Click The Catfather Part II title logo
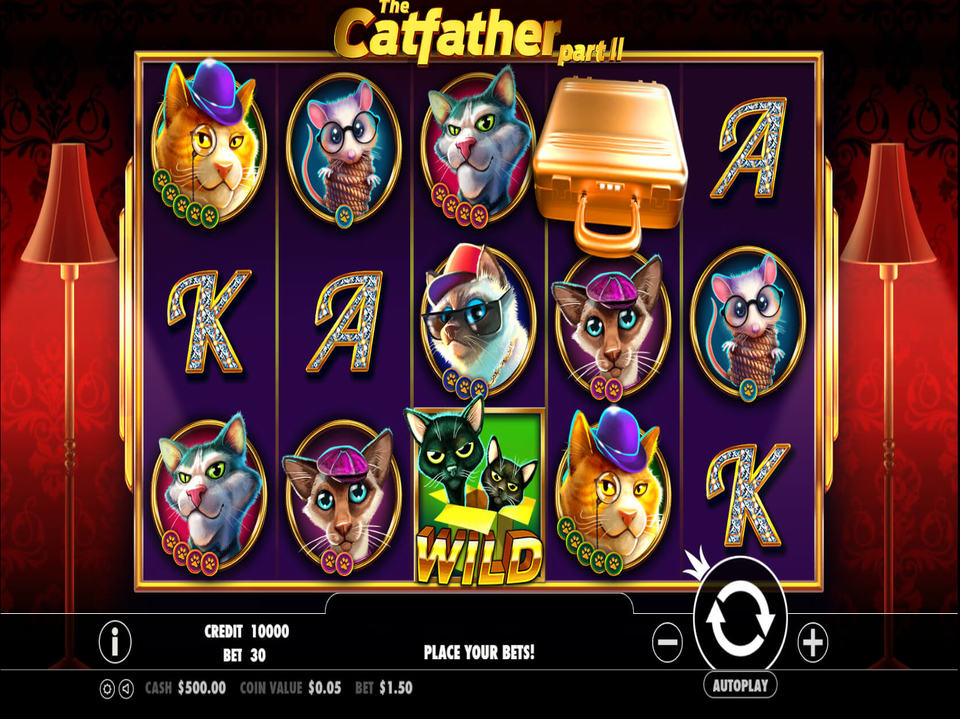The width and height of the screenshot is (960, 719). tap(478, 32)
